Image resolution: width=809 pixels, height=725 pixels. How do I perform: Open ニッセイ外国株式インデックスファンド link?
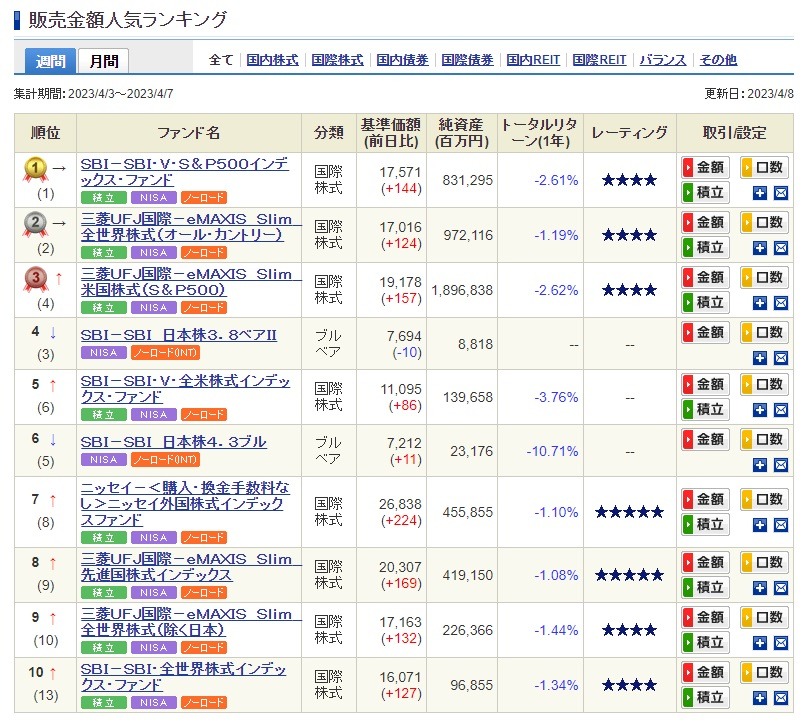coord(185,504)
